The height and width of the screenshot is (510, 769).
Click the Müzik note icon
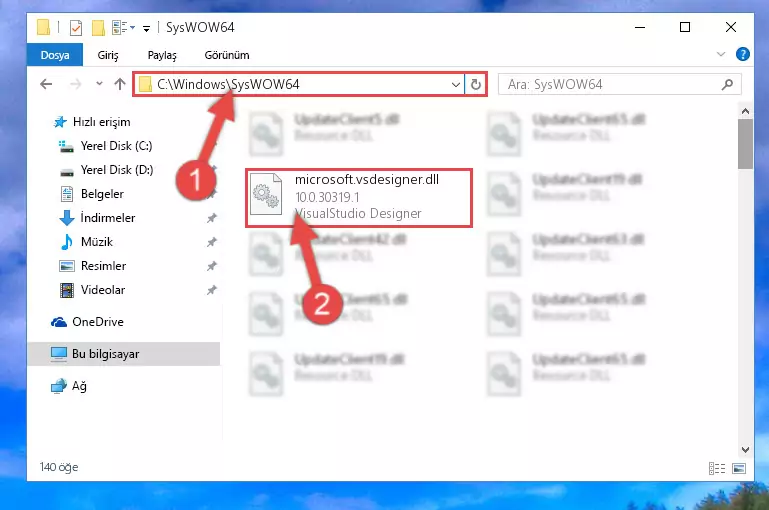click(67, 242)
